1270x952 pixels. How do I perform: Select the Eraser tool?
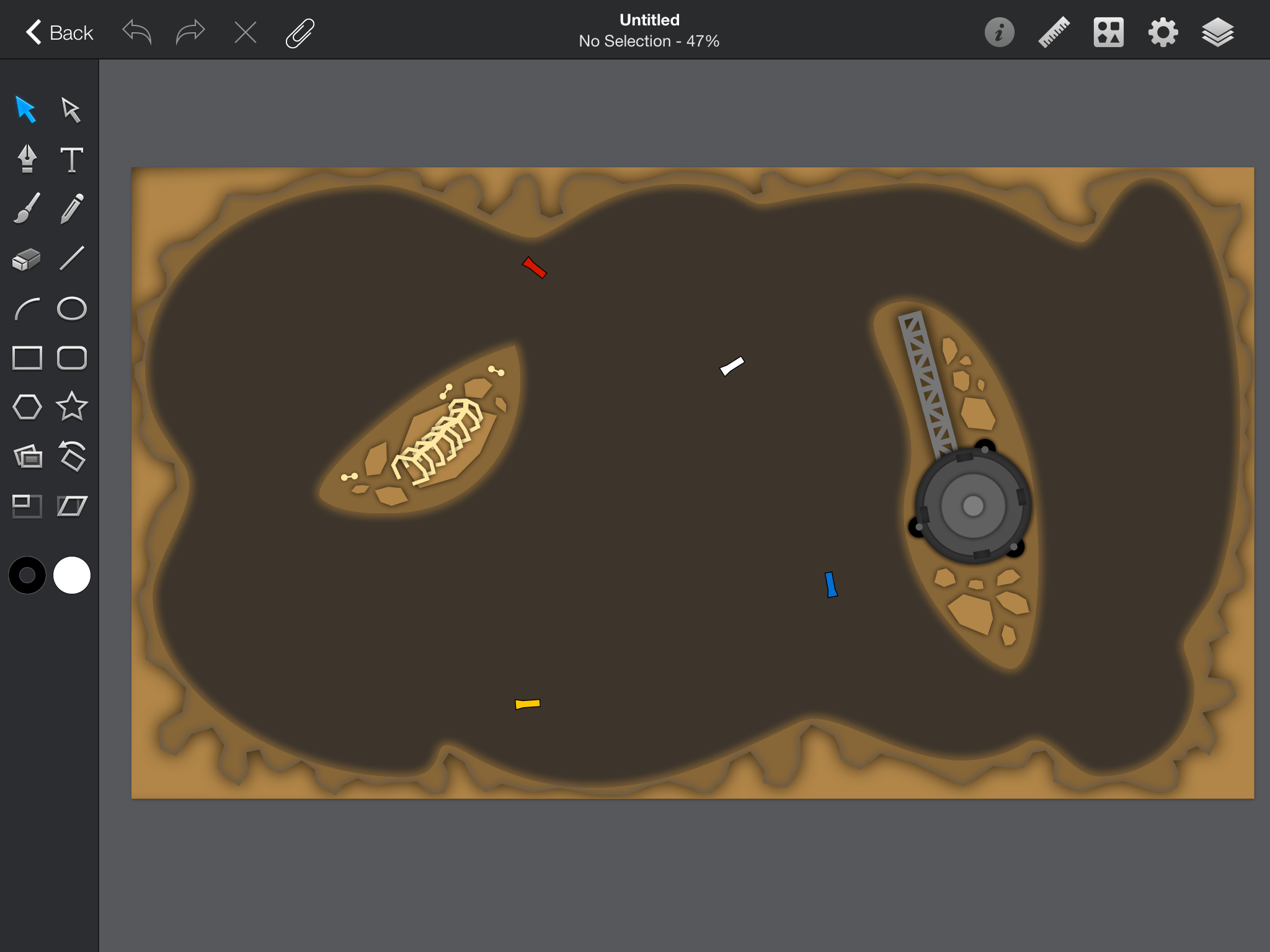[27, 259]
